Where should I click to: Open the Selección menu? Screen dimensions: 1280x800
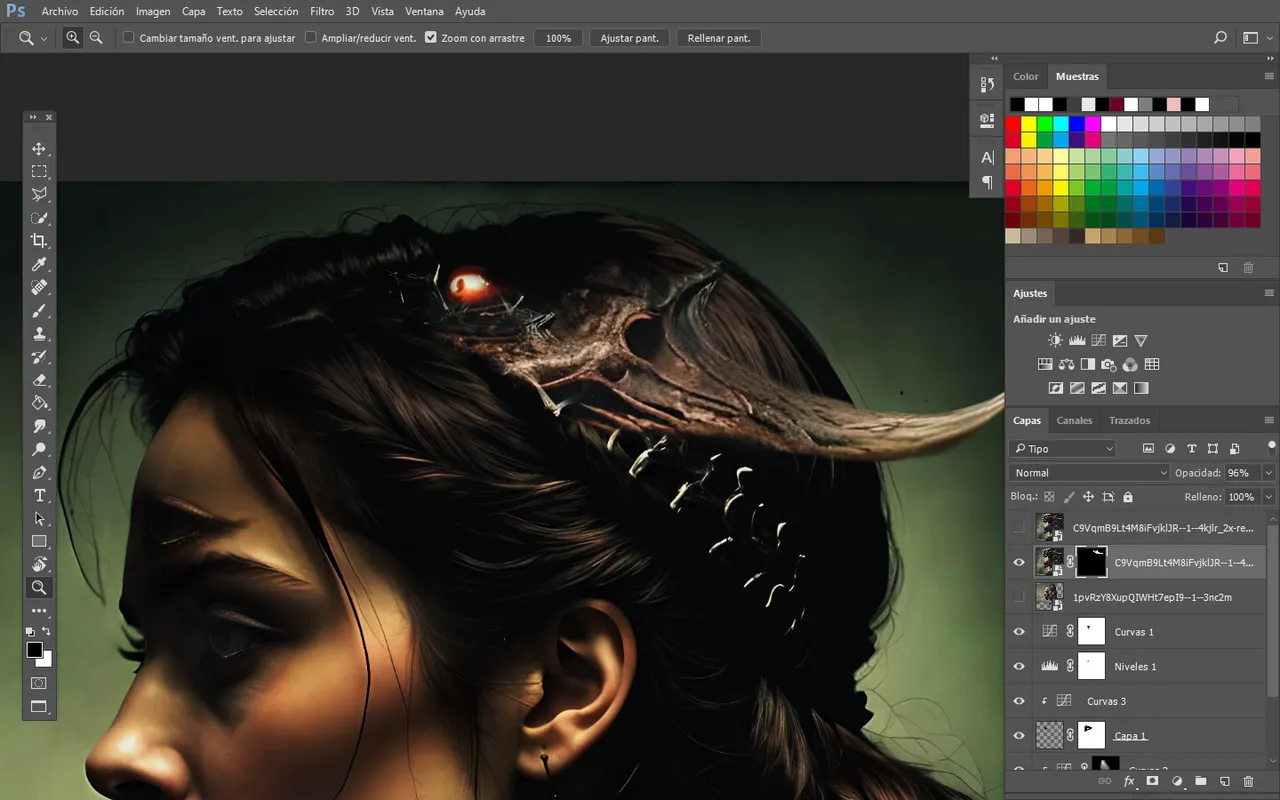click(276, 11)
